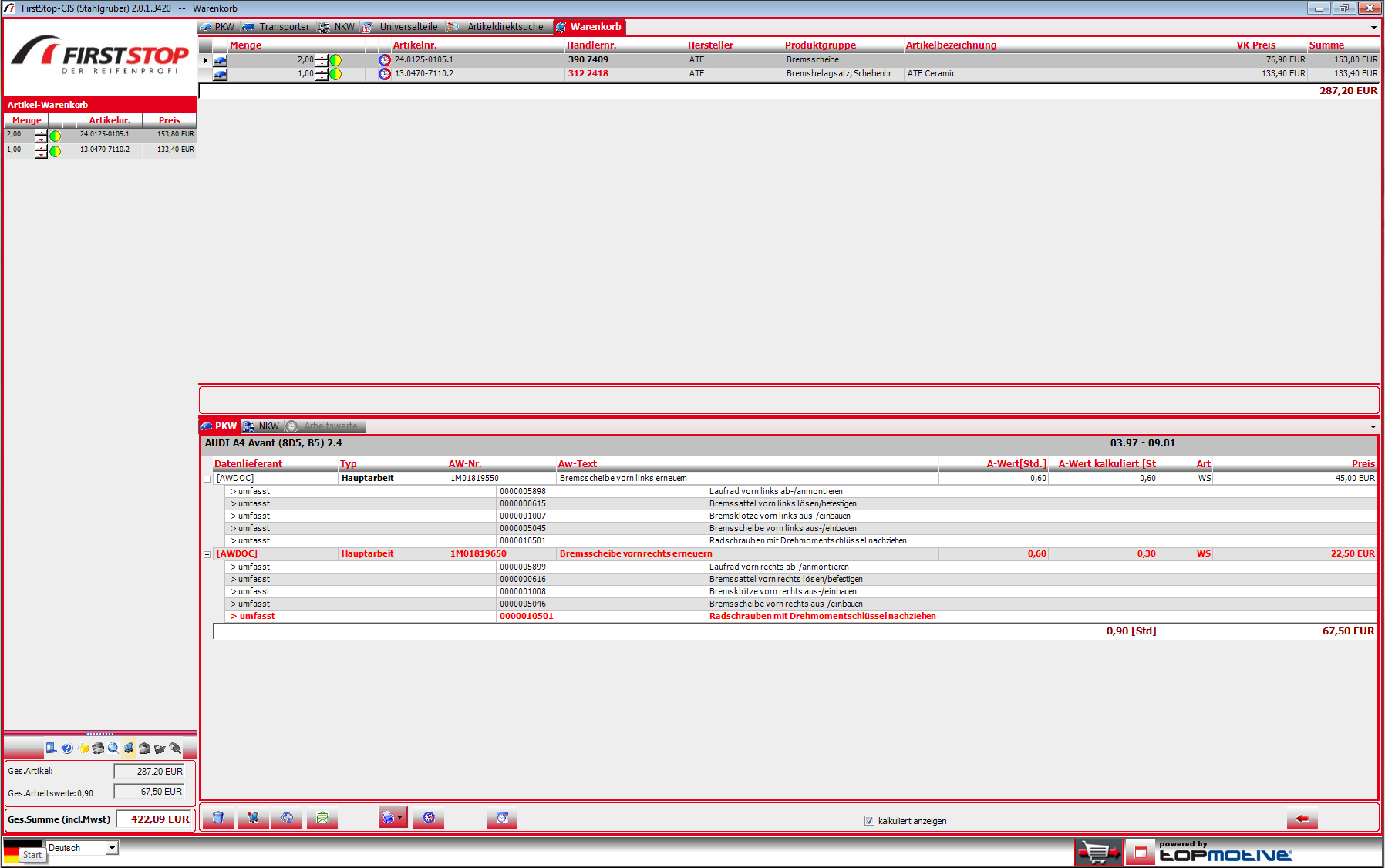1385x868 pixels.
Task: Click the Ges.Summe field showing 422,09 EUR
Action: click(x=156, y=819)
